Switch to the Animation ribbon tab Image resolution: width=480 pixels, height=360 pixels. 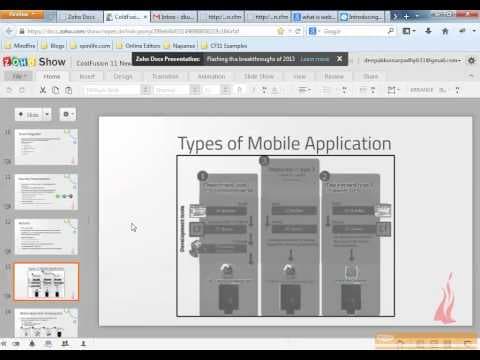[211, 76]
